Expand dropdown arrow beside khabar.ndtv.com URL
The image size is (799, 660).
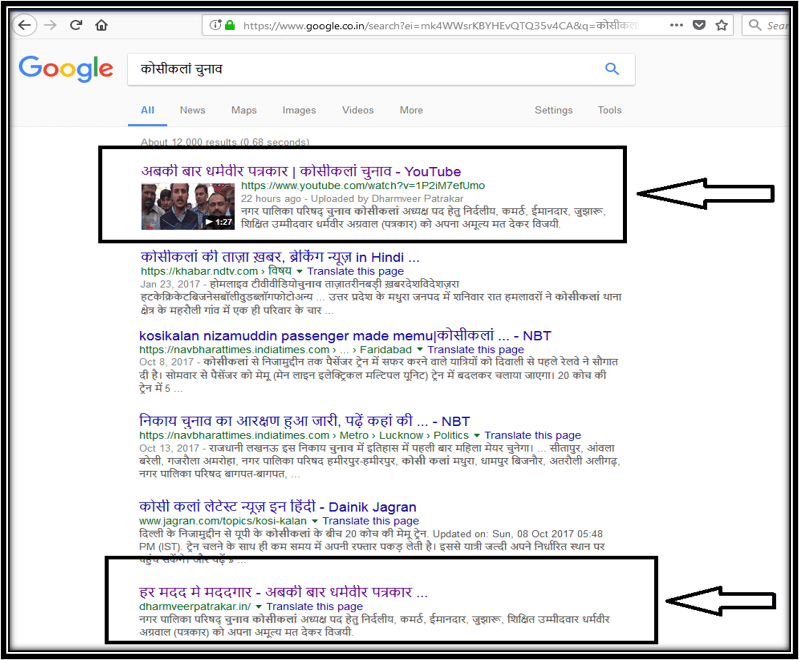click(x=300, y=271)
